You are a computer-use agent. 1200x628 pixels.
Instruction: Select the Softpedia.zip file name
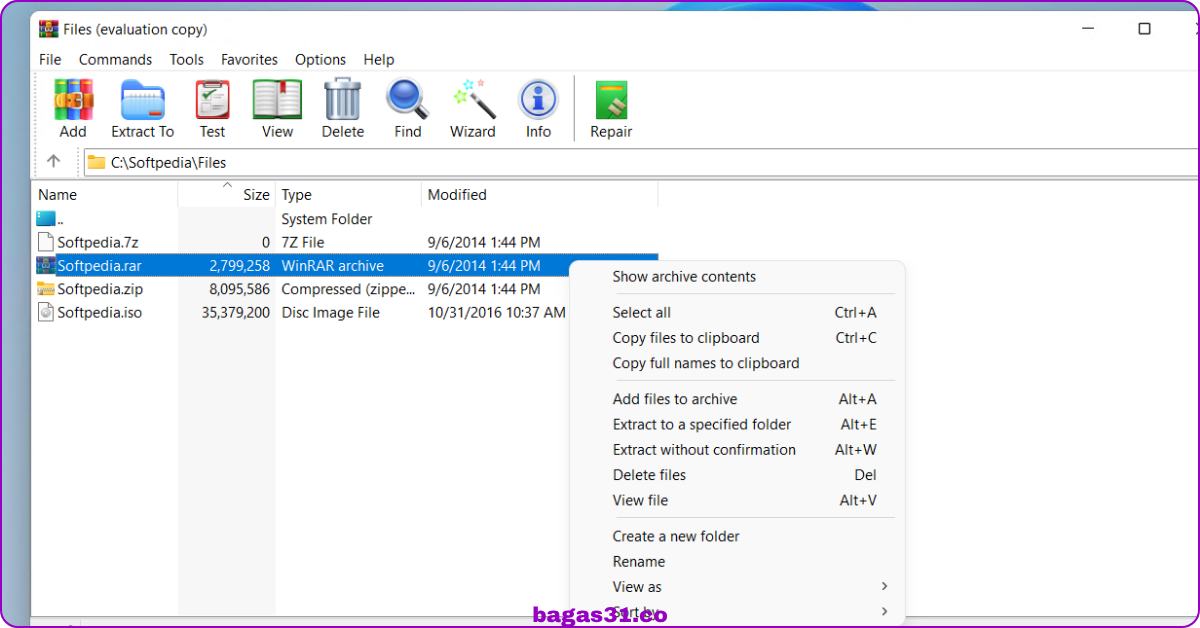pyautogui.click(x=100, y=289)
